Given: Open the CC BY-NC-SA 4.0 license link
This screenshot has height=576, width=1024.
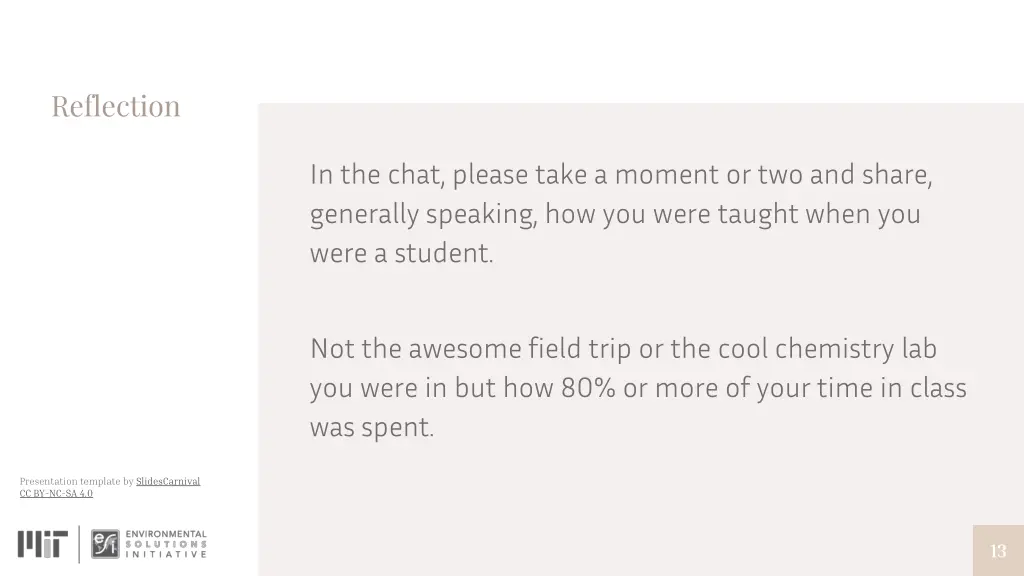Looking at the screenshot, I should [56, 493].
